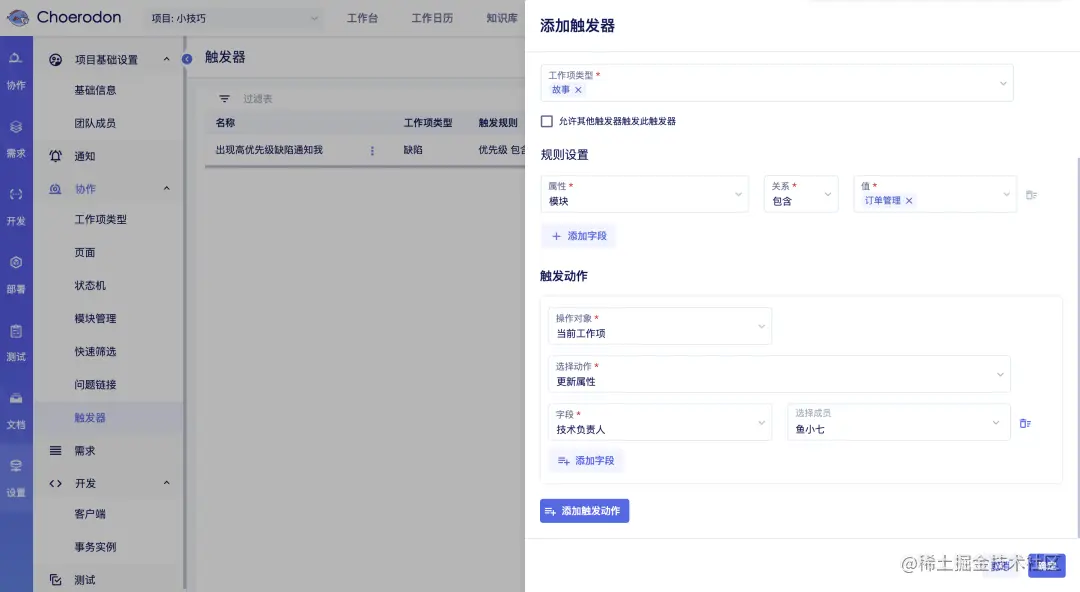
Task: Open the 设置 section in left rail
Action: click(16, 478)
